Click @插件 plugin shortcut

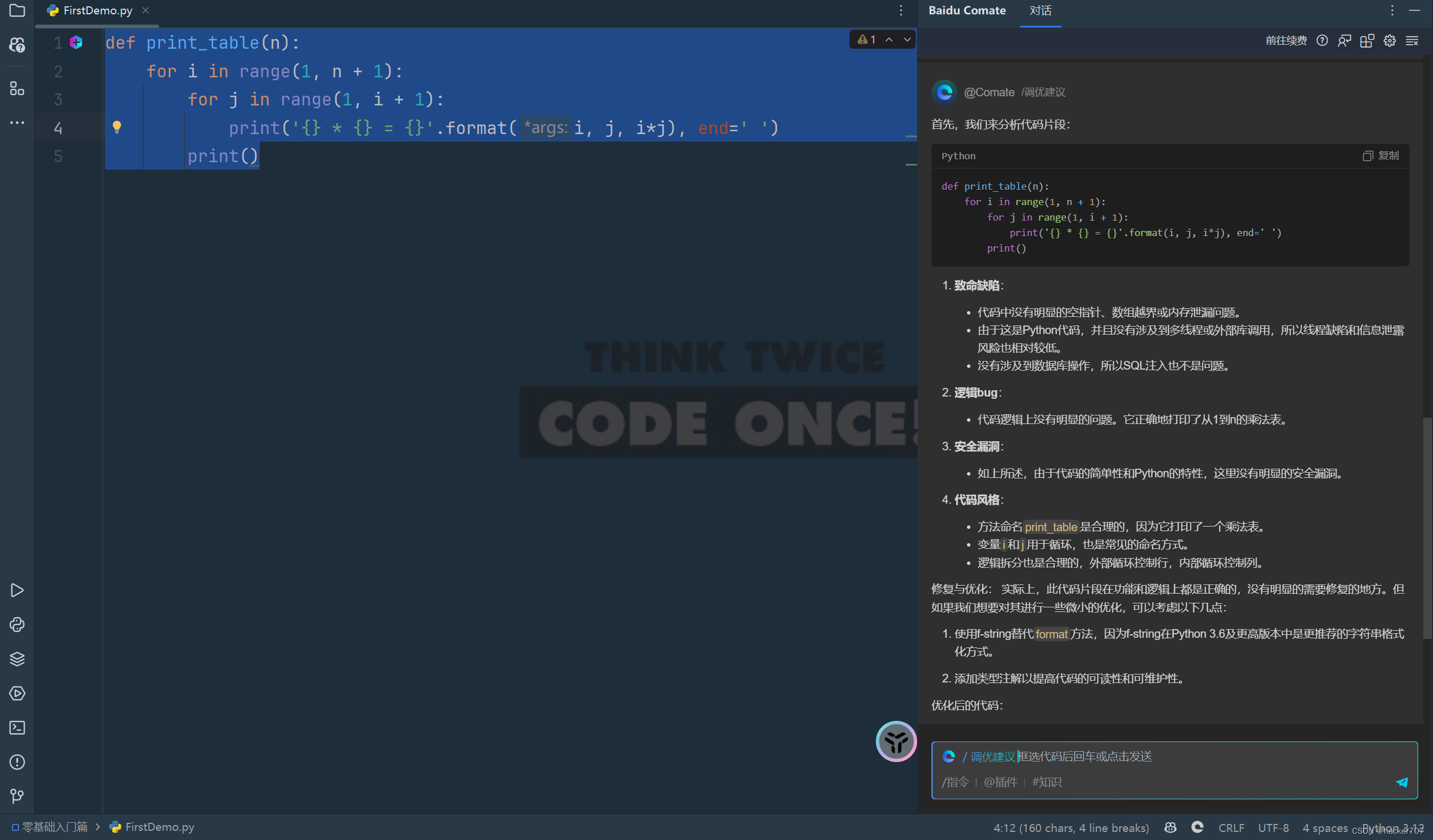1000,782
